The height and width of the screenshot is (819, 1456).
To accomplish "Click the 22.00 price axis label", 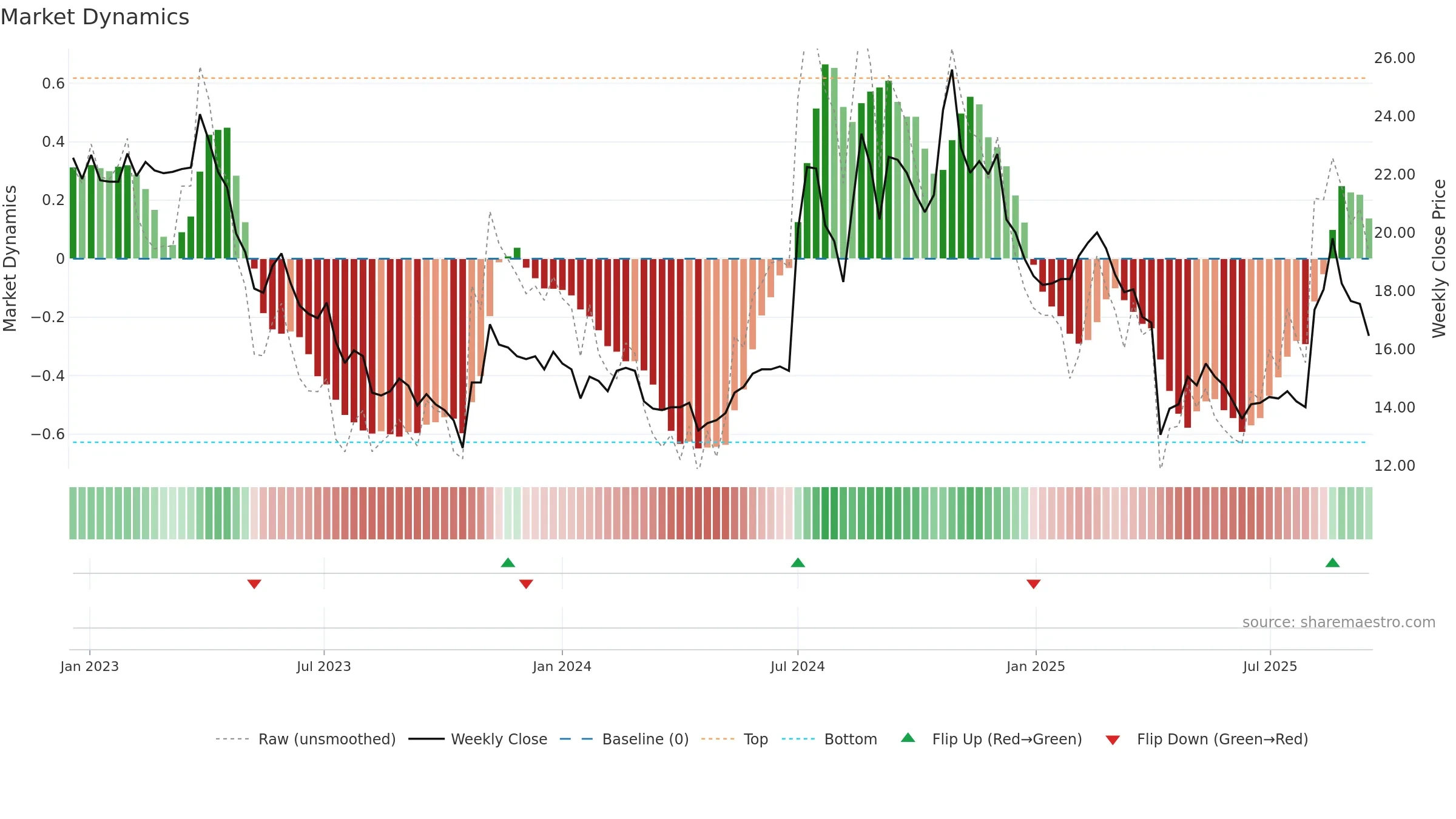I will coord(1395,175).
